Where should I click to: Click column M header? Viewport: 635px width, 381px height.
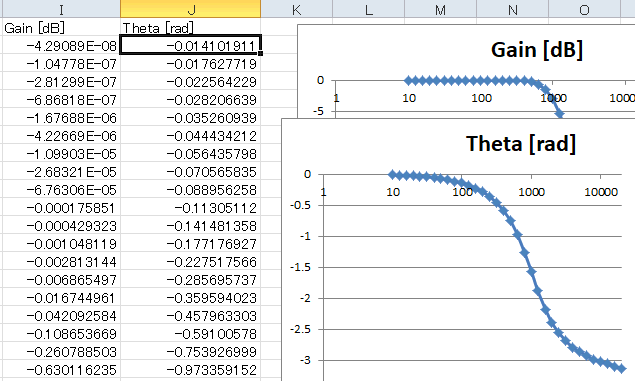[x=440, y=9]
